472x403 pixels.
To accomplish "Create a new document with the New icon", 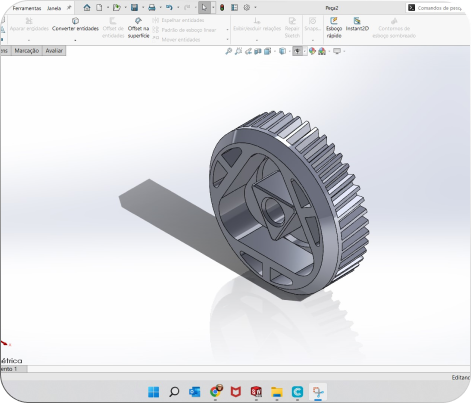I will (99, 7).
